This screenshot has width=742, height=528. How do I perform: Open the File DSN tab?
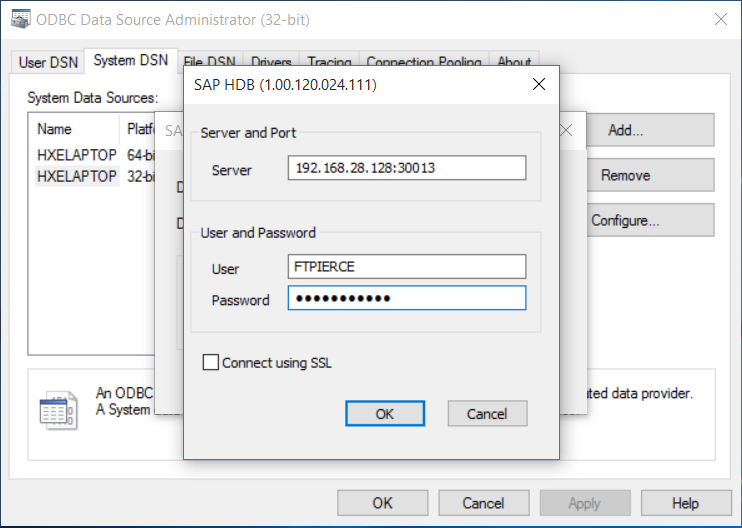(210, 62)
